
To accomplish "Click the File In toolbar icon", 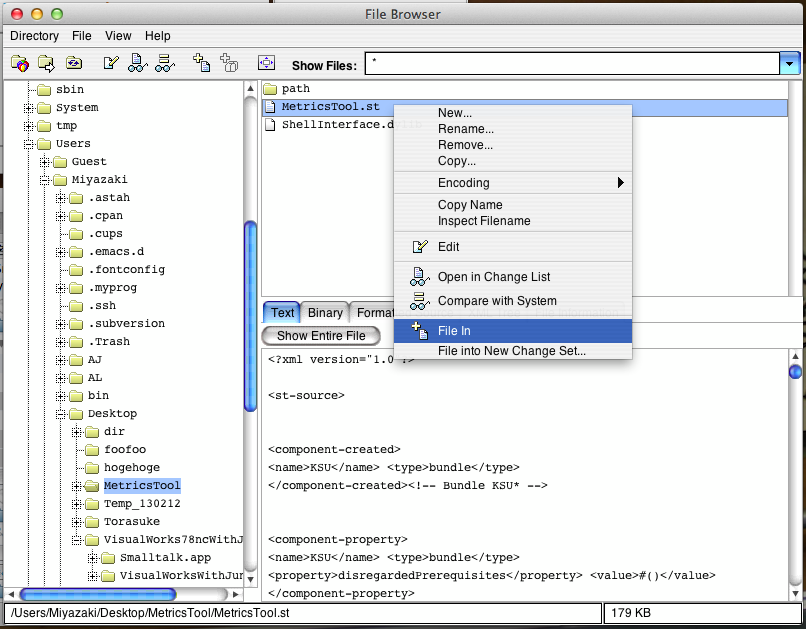I will 202,63.
